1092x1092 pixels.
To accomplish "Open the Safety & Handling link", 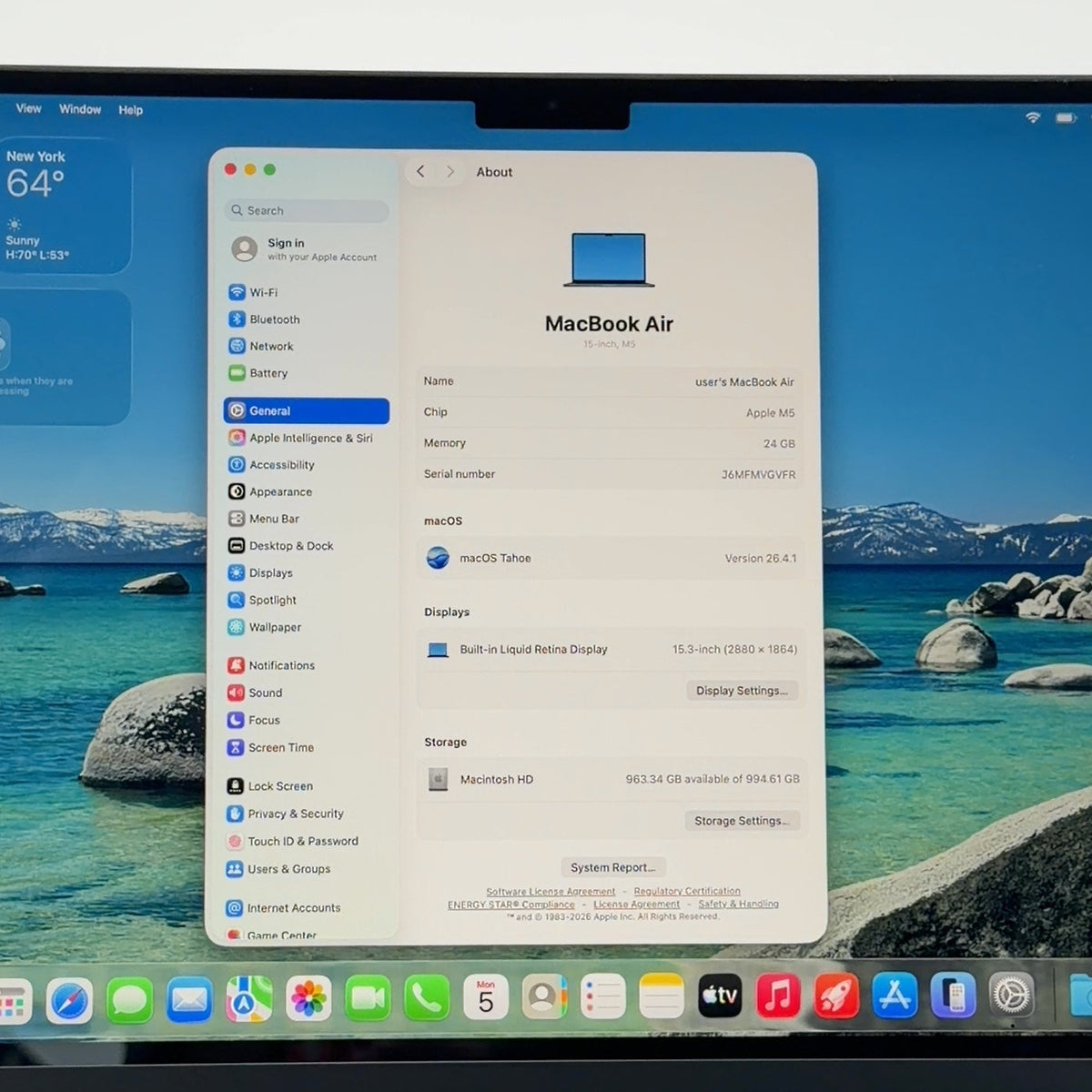I will coord(738,905).
